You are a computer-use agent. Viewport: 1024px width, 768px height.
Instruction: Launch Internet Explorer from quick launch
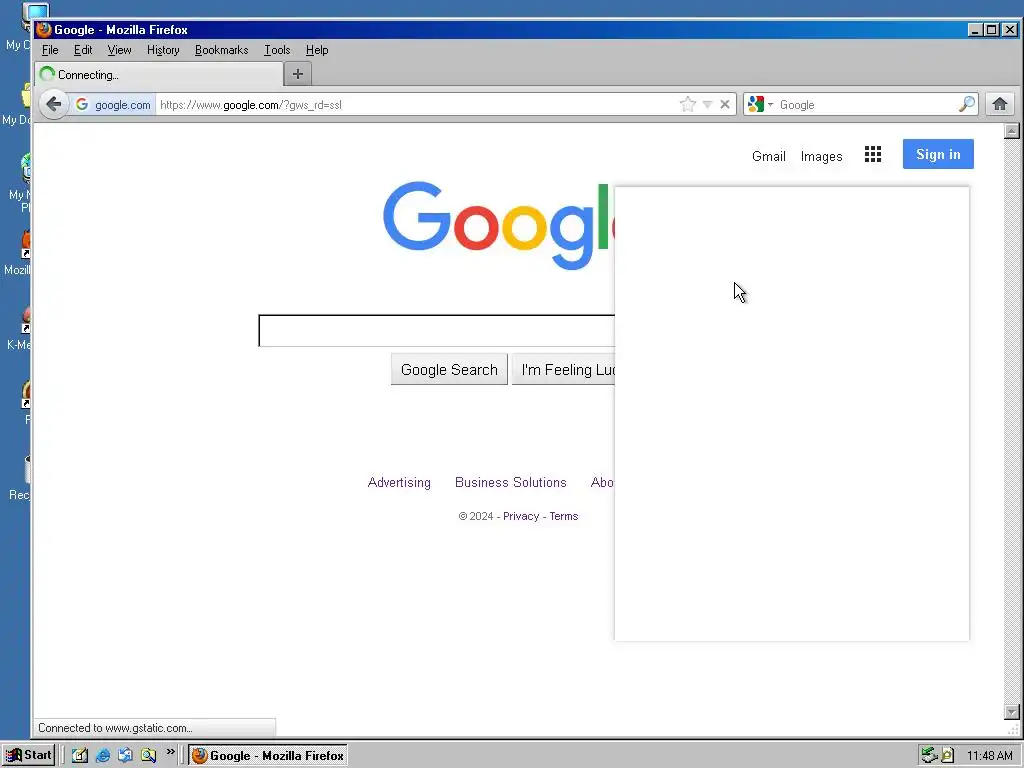pyautogui.click(x=103, y=755)
